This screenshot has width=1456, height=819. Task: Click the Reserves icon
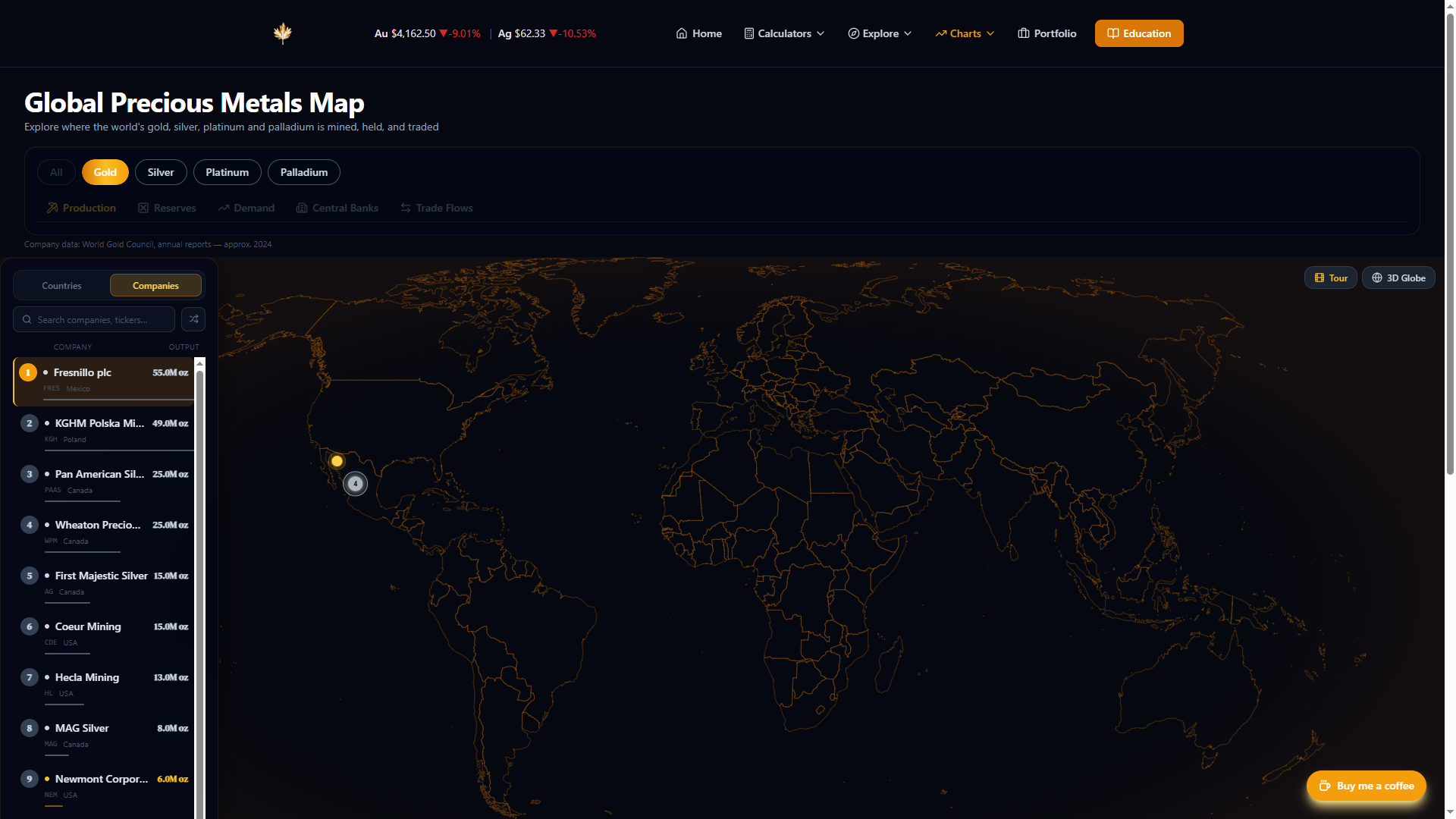143,208
